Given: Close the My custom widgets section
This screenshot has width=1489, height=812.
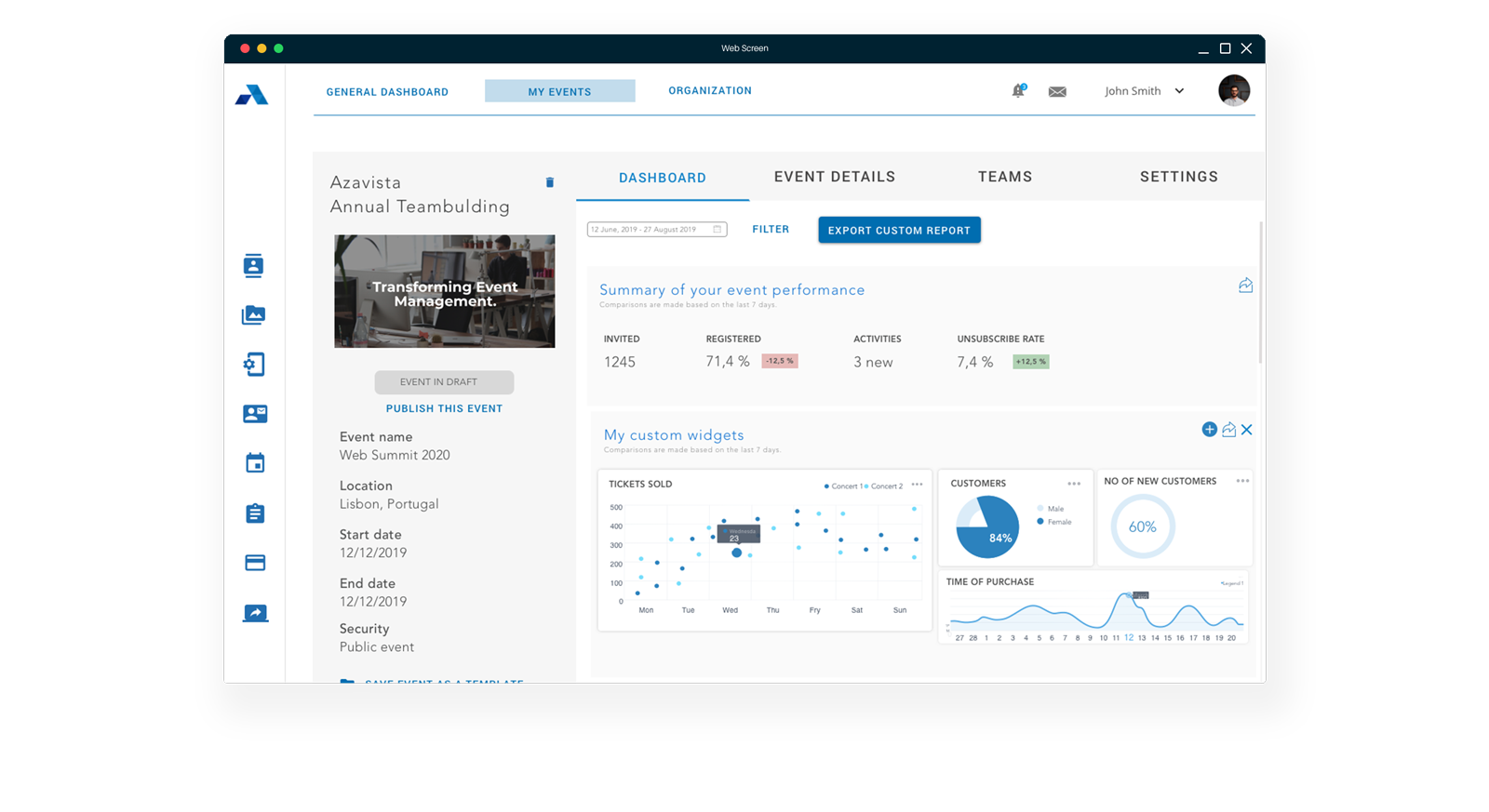Looking at the screenshot, I should coord(1247,429).
